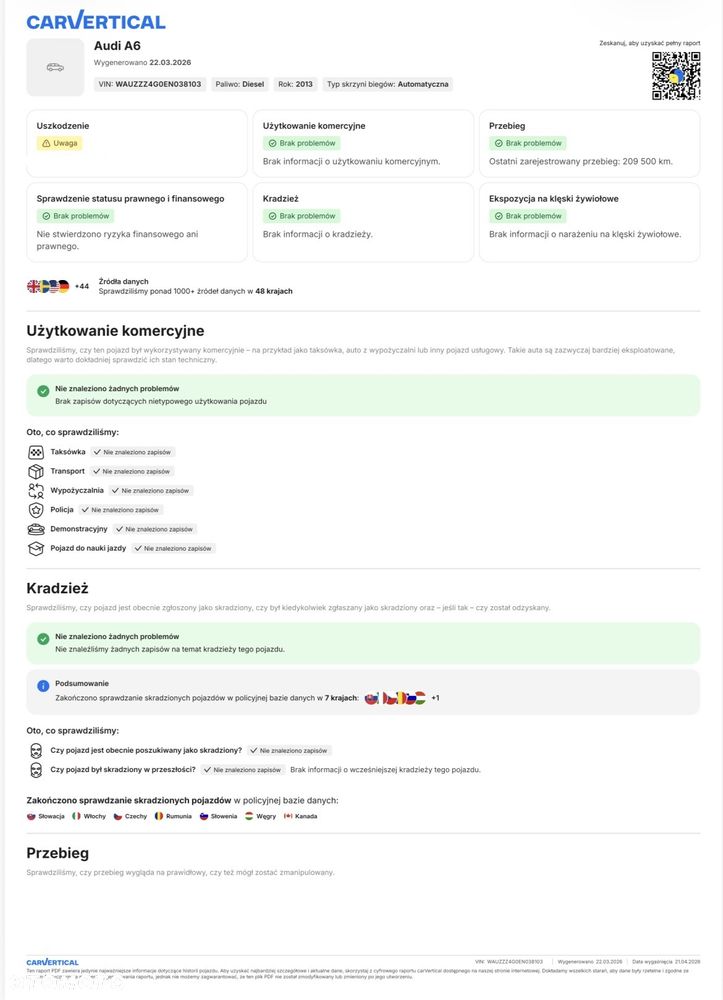Click the Transport box icon

click(x=36, y=471)
